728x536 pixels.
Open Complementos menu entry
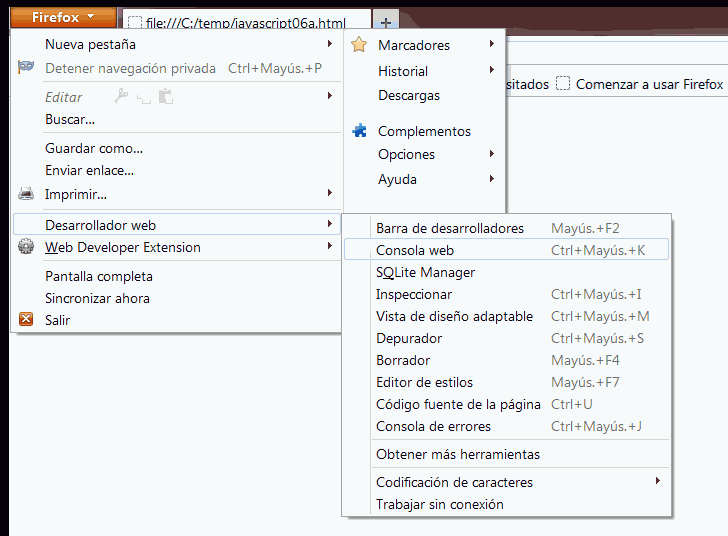click(x=424, y=131)
